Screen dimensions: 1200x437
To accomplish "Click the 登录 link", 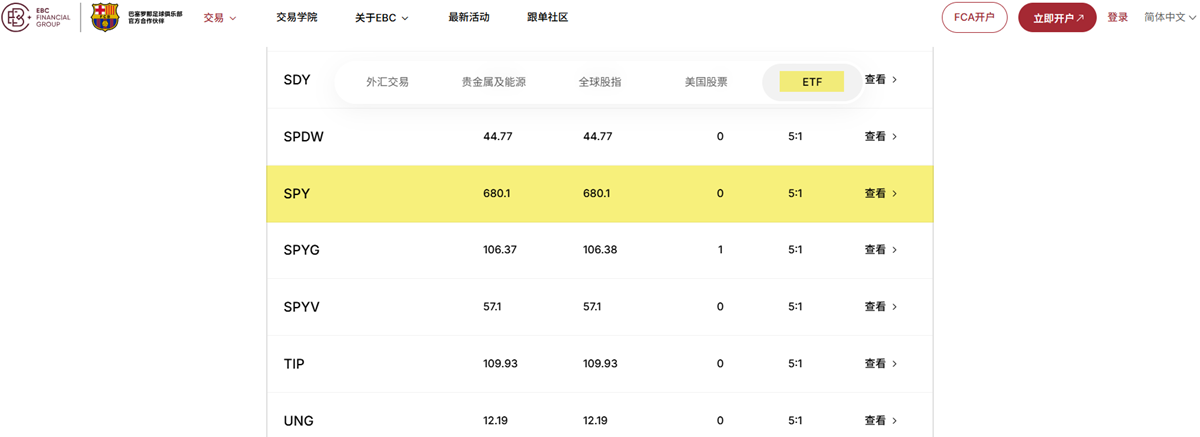I will (x=1118, y=18).
